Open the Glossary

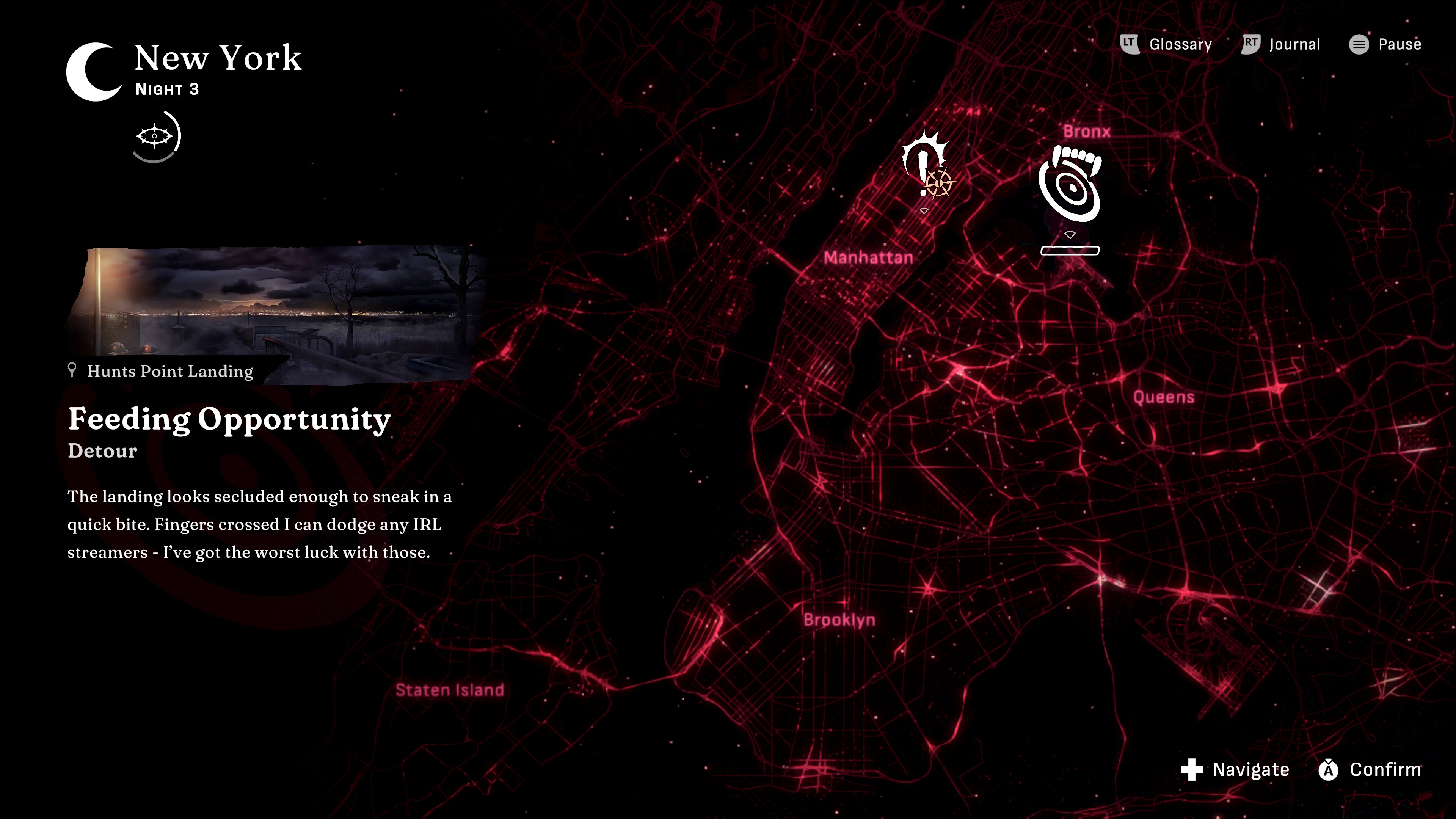pos(1180,44)
